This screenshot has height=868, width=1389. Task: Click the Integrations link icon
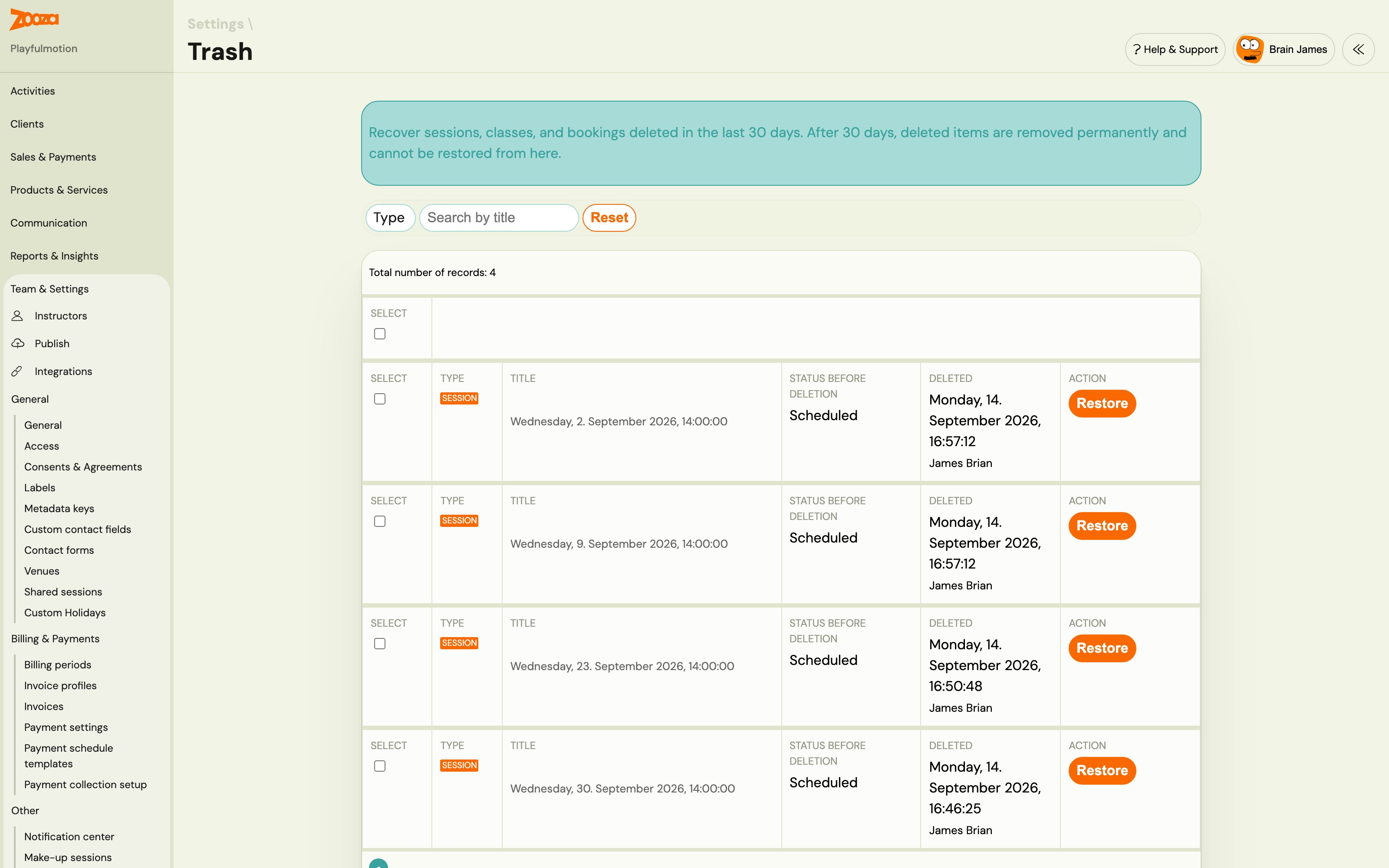click(17, 372)
